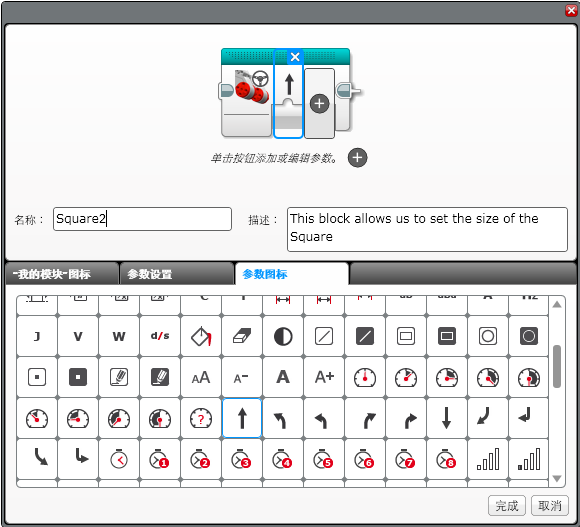
Task: Click the 完成 button
Action: 507,505
